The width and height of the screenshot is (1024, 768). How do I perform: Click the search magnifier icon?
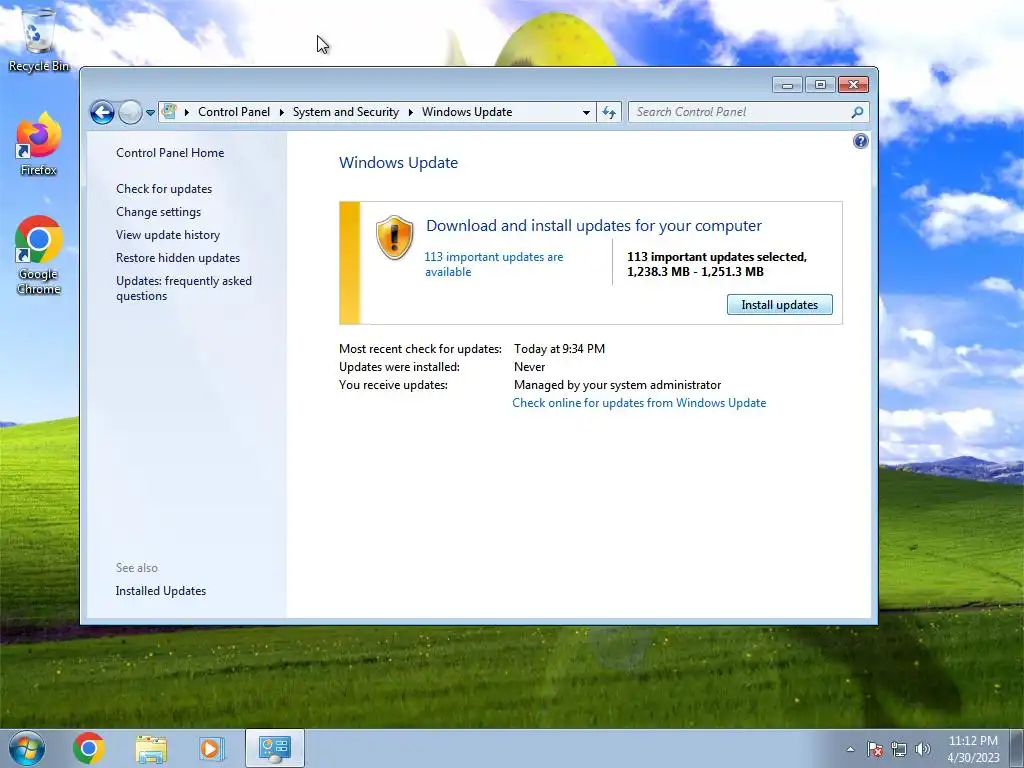tap(857, 112)
